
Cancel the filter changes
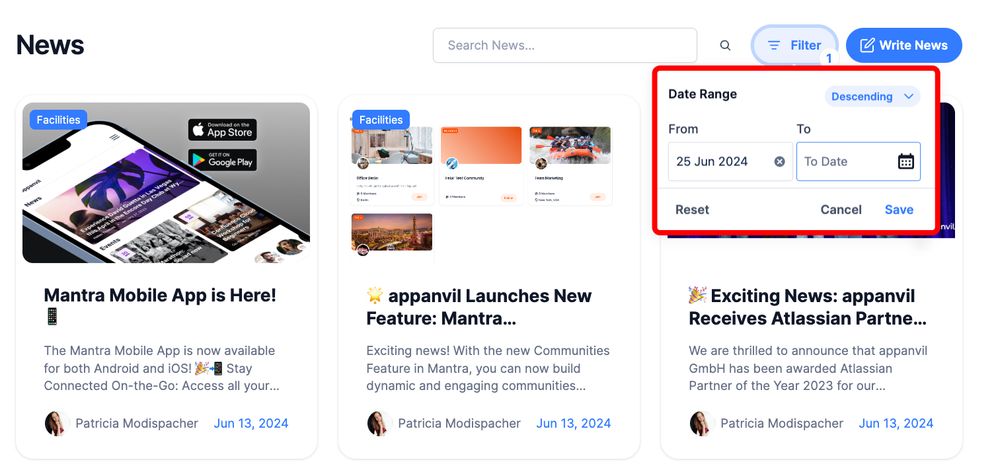[841, 209]
